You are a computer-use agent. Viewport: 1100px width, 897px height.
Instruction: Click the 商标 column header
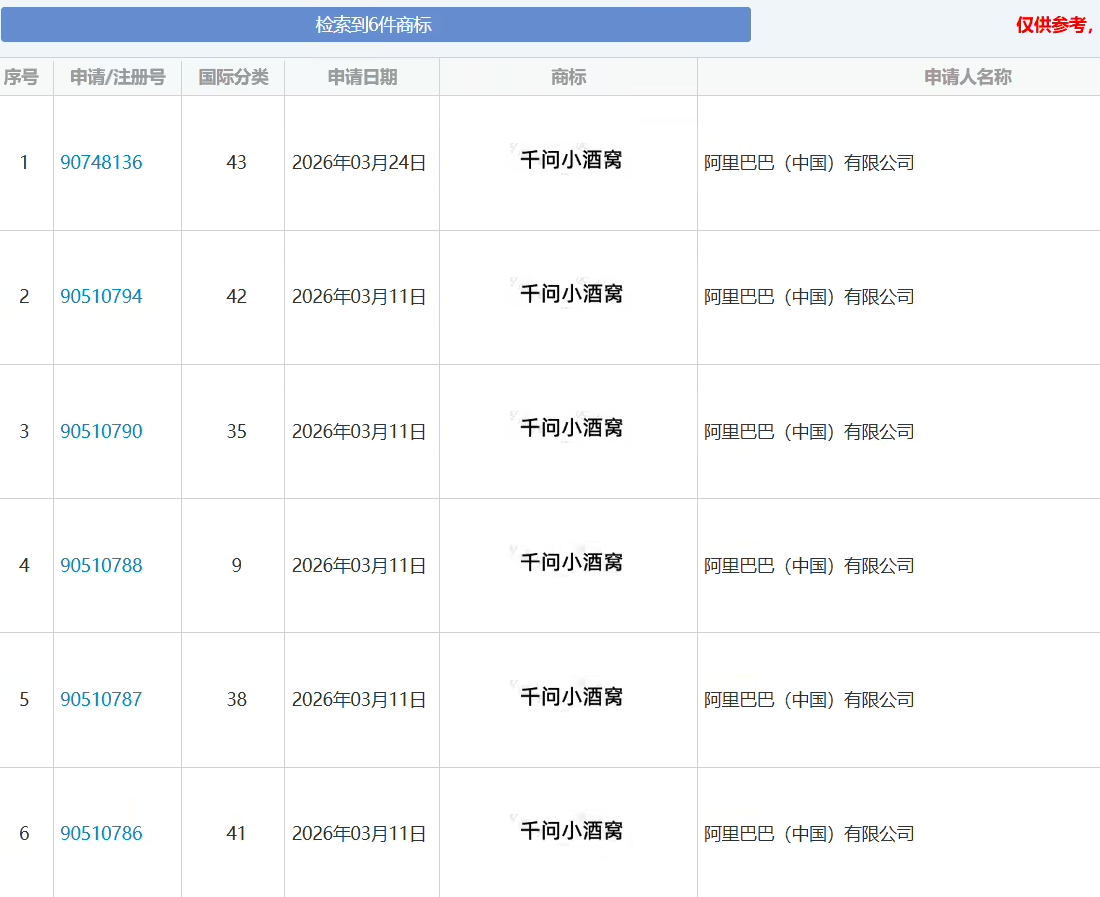568,77
